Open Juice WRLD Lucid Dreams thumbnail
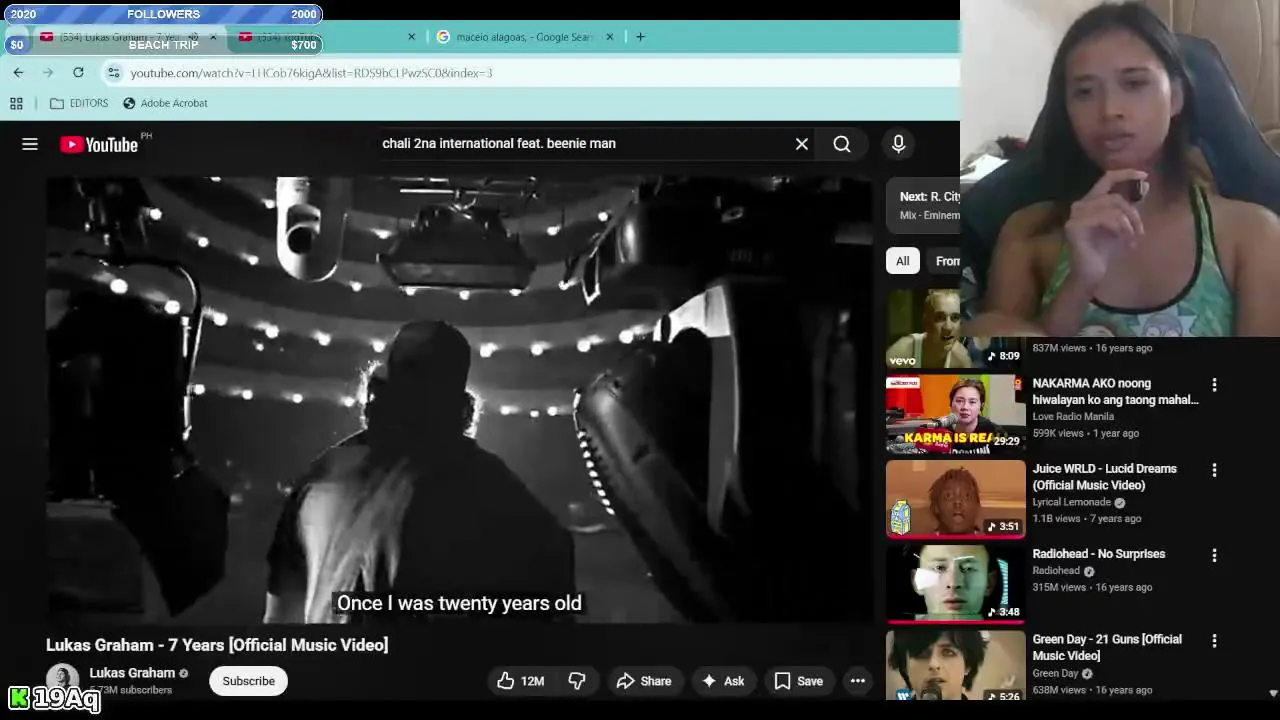The image size is (1280, 720). click(955, 499)
